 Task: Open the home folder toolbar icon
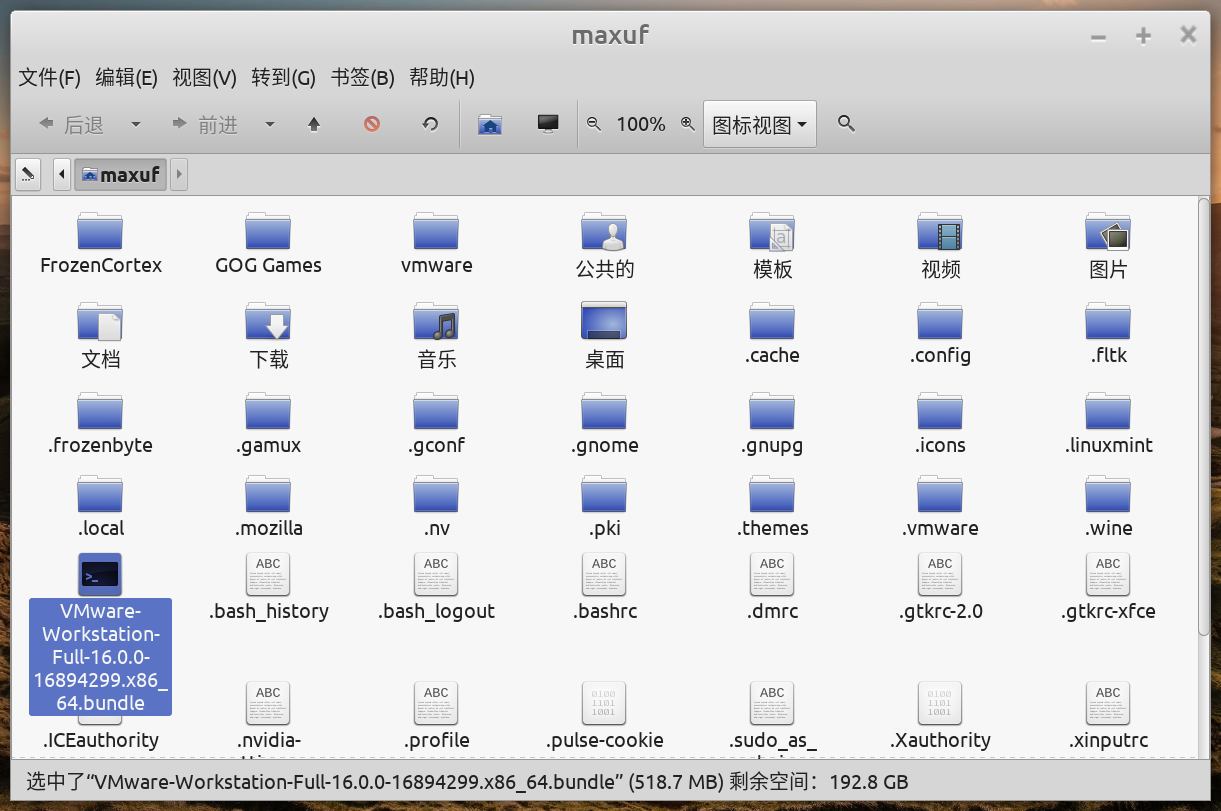[489, 124]
